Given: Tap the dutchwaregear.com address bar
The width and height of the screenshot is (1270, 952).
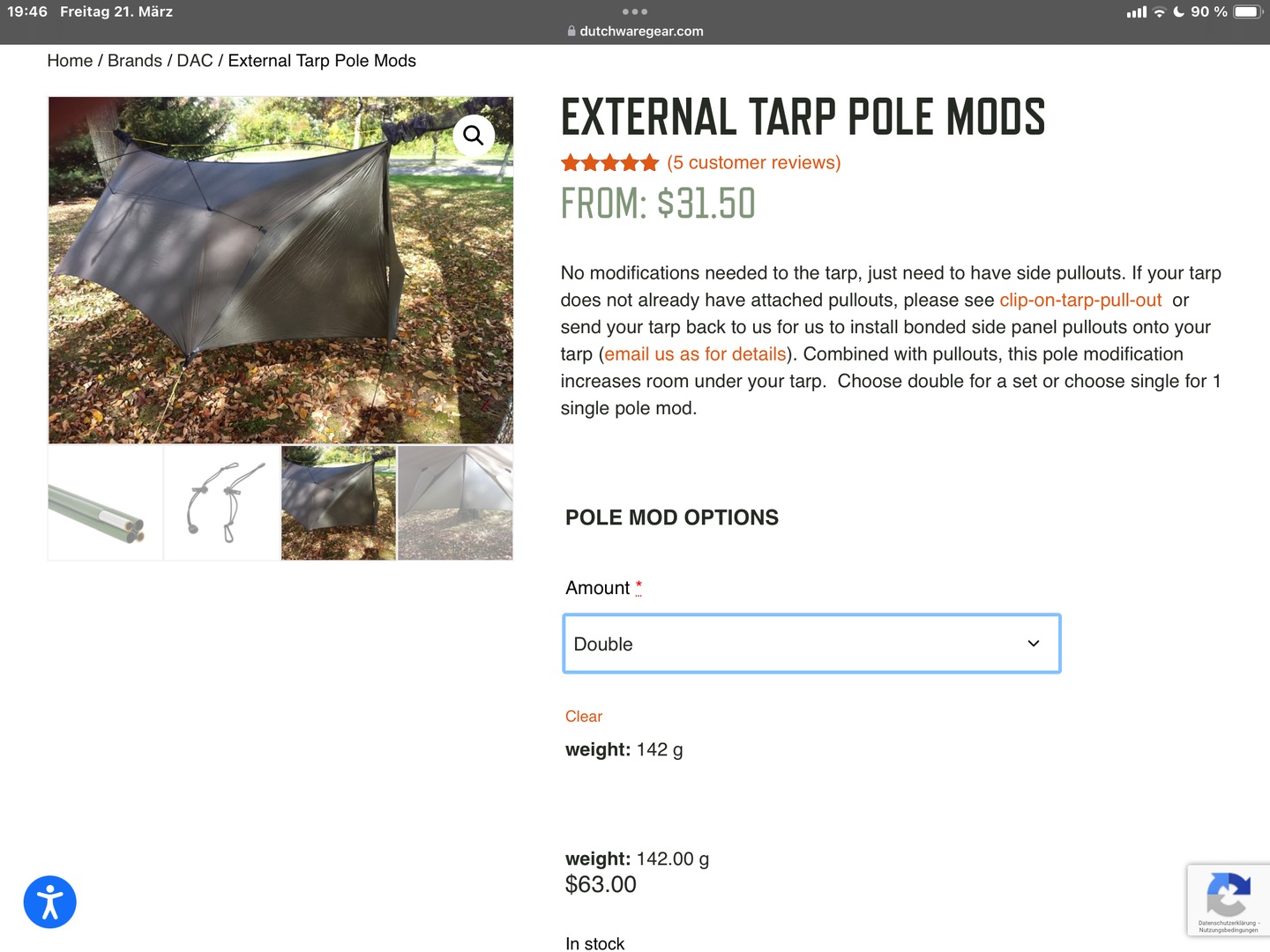Looking at the screenshot, I should pos(641,31).
